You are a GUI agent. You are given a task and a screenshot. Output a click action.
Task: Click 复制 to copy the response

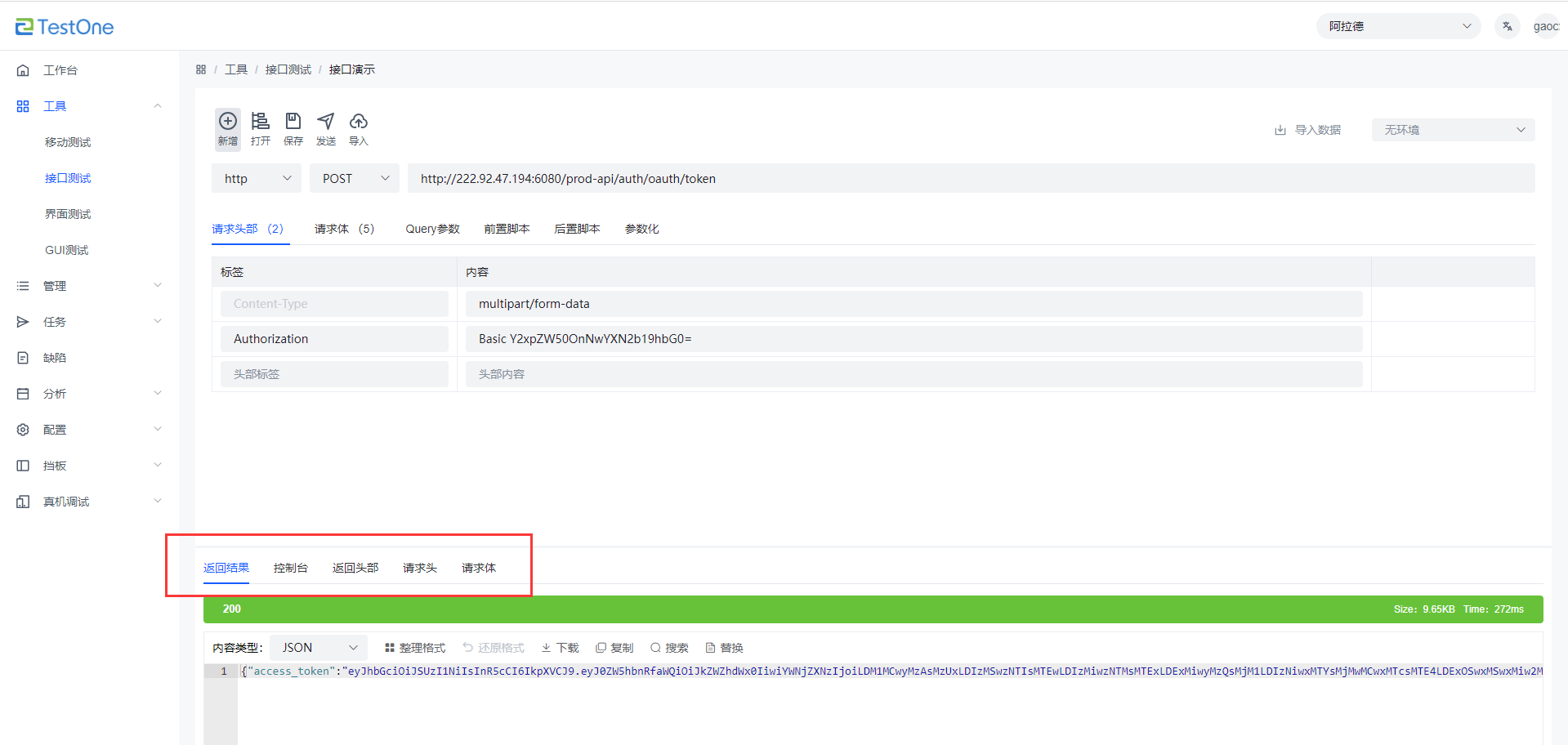click(614, 648)
